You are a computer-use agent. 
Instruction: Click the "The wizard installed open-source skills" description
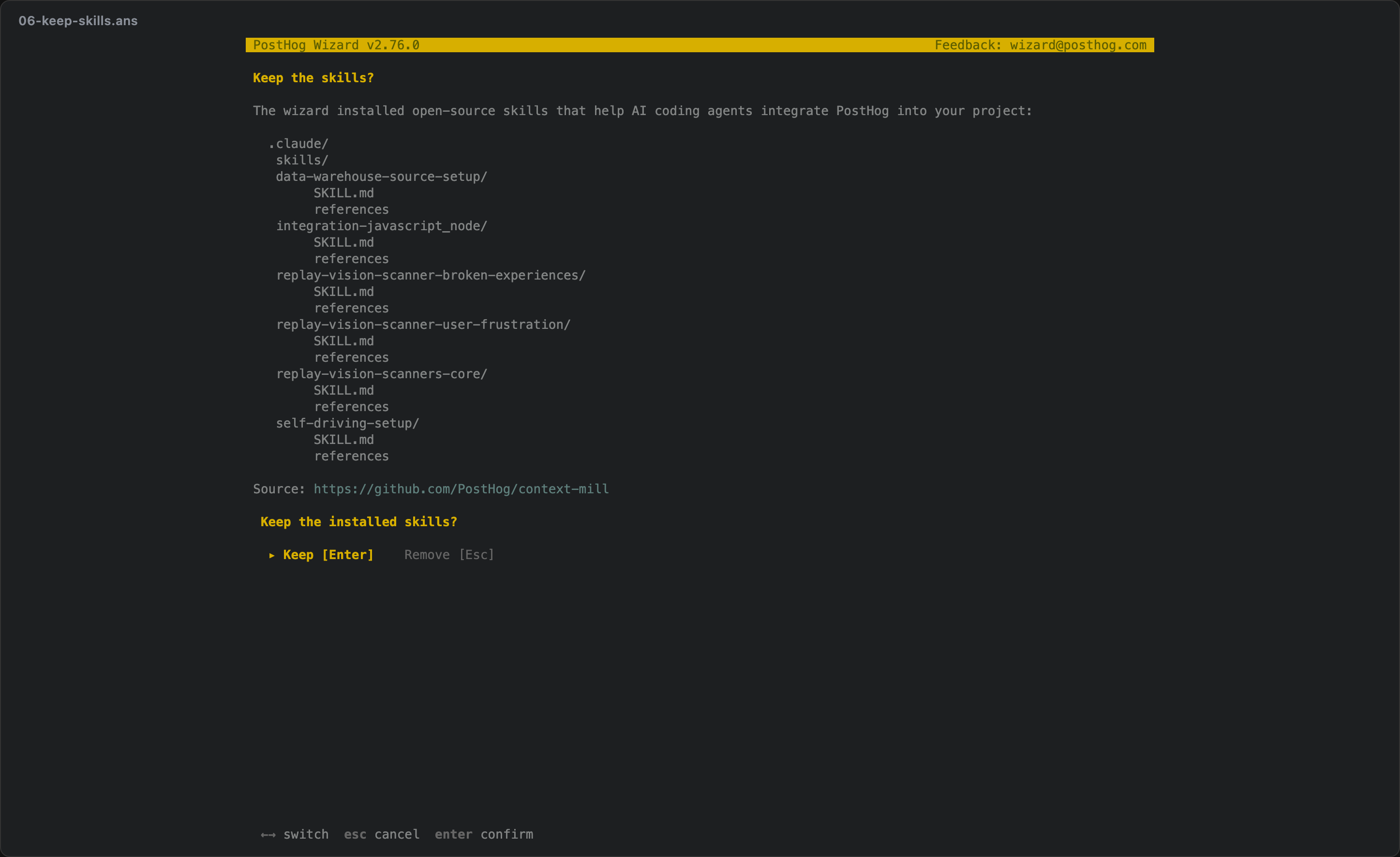tap(642, 111)
